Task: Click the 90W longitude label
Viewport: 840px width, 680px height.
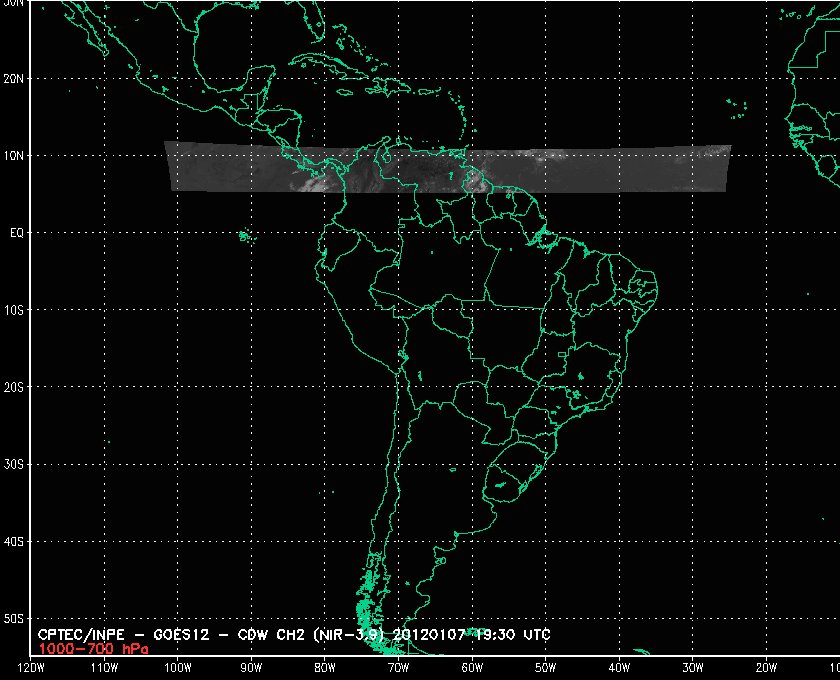Action: 251,668
